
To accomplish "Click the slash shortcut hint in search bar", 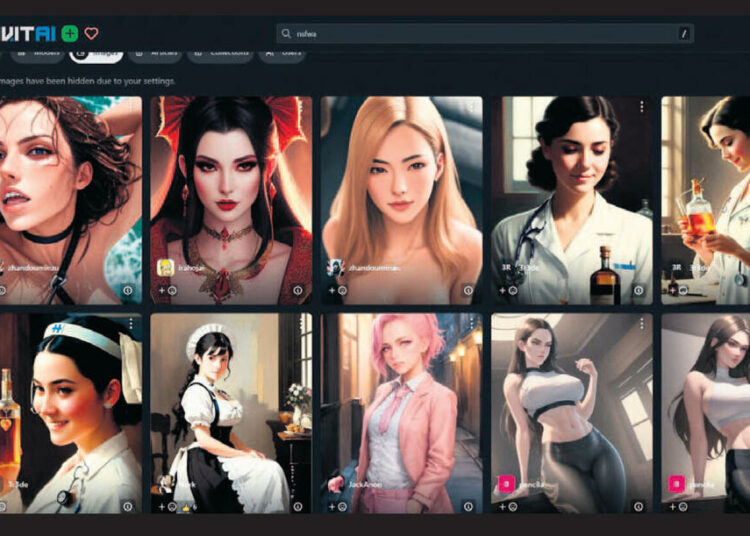I will 684,33.
